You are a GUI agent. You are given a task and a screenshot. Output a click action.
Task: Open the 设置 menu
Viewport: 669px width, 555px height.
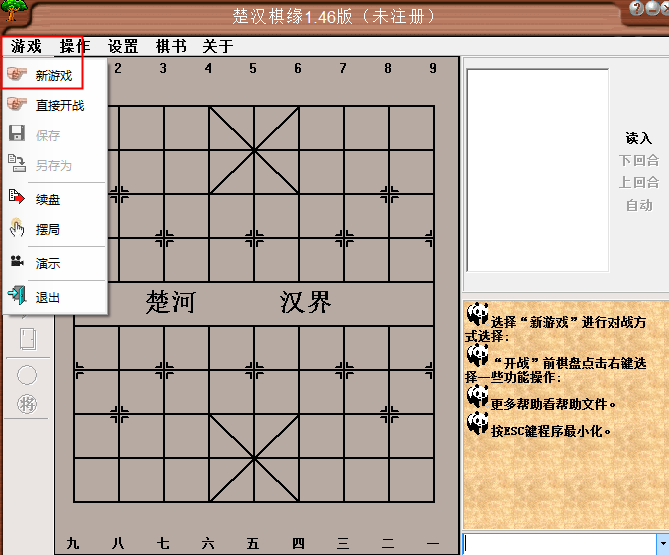tap(123, 46)
